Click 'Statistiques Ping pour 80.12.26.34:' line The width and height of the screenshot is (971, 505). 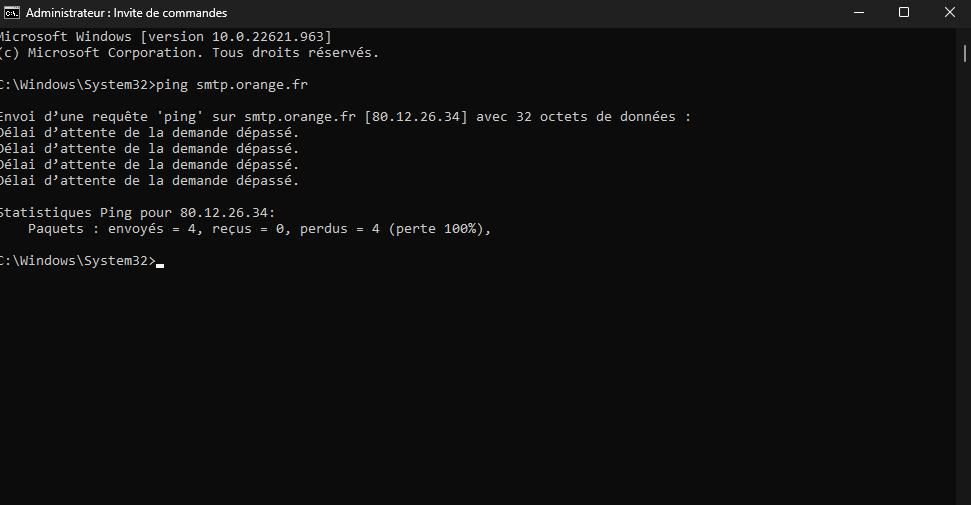137,213
